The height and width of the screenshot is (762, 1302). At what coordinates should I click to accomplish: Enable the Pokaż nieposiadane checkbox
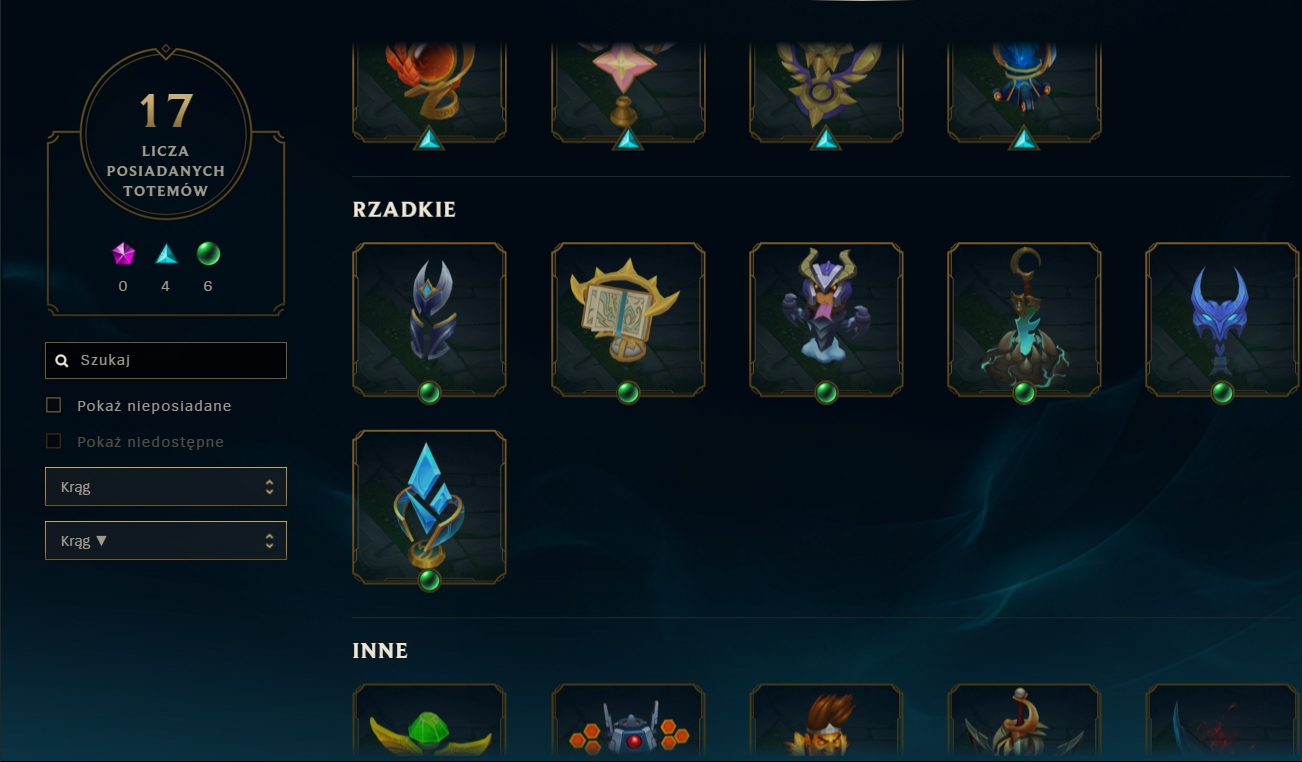[x=54, y=405]
